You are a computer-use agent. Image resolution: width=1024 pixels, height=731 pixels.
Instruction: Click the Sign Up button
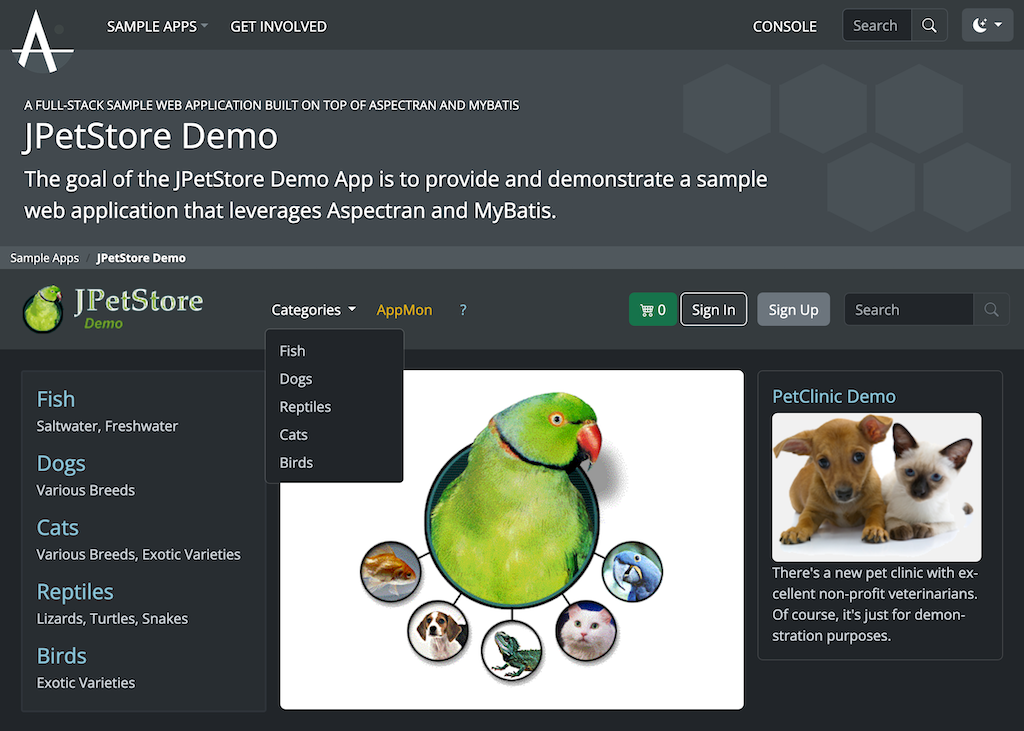[793, 309]
